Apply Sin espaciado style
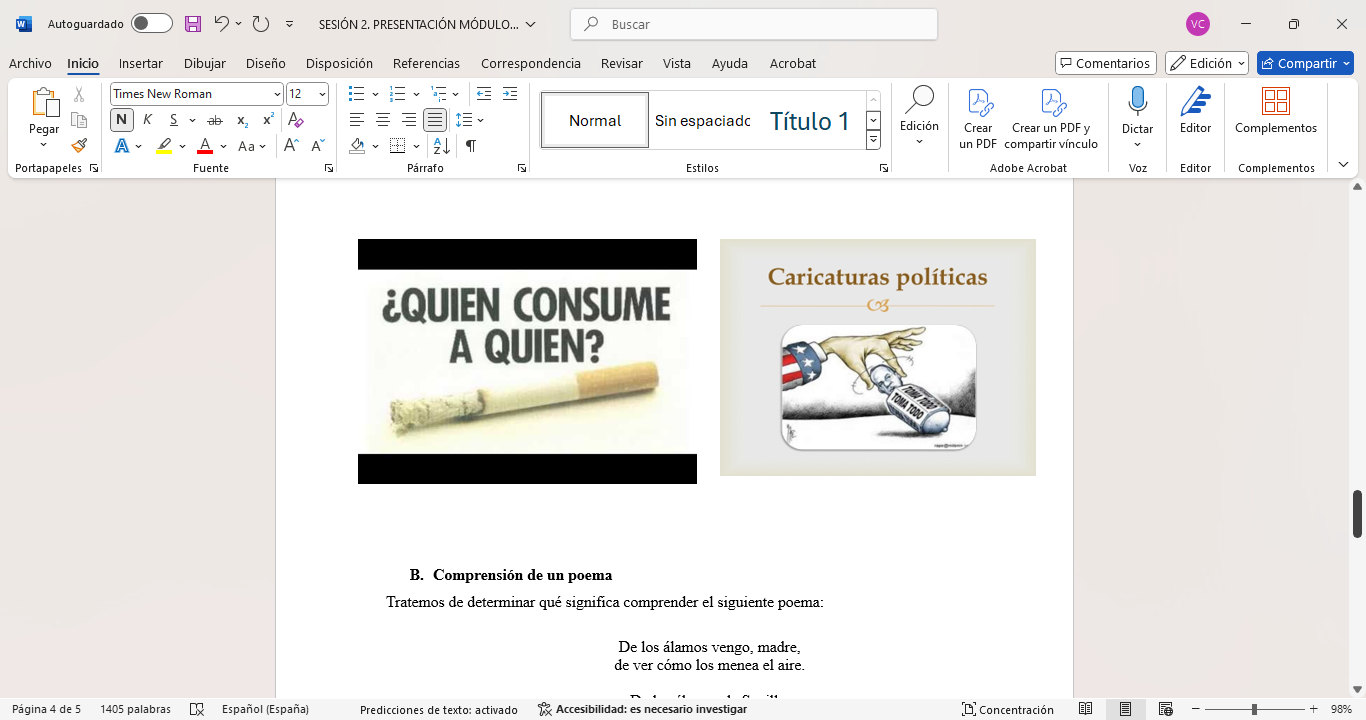Screen dimensions: 1366x720 703,121
